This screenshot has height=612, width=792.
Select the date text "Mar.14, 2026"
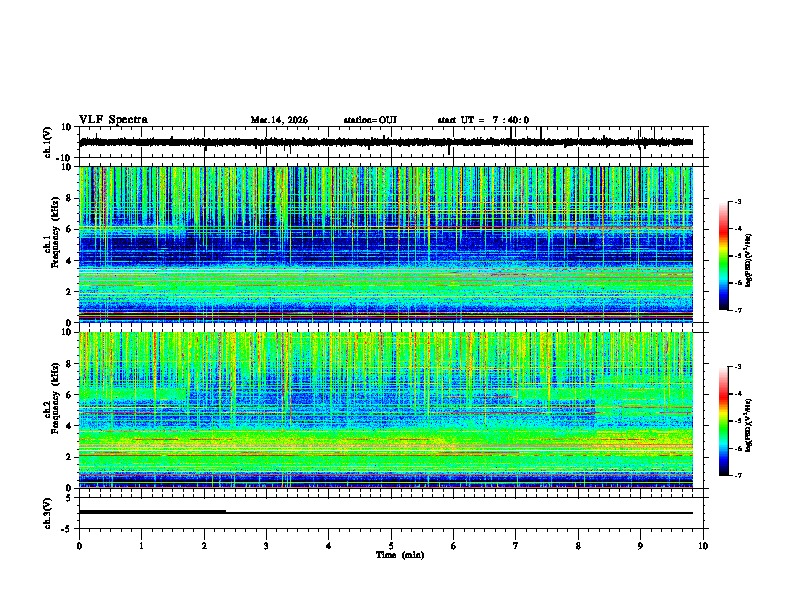pos(279,120)
